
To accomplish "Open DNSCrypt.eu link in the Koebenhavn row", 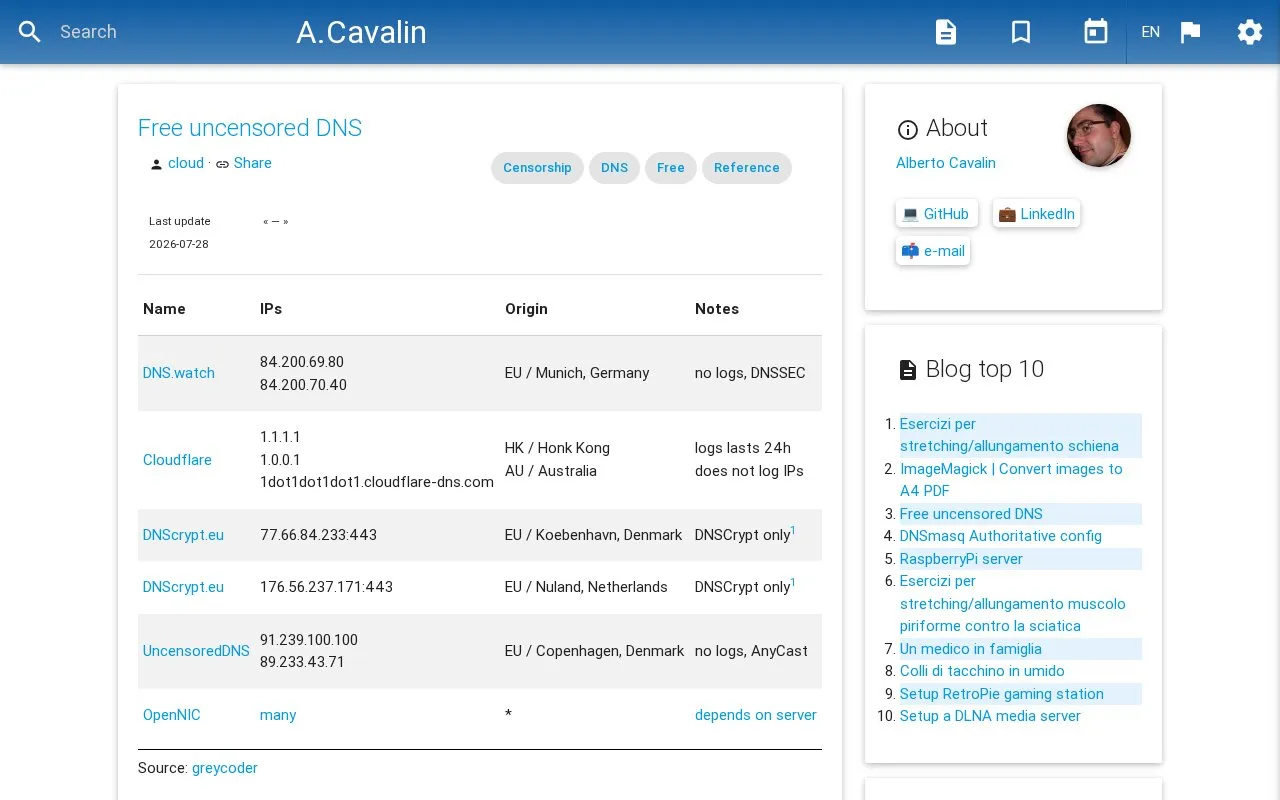I will [183, 535].
